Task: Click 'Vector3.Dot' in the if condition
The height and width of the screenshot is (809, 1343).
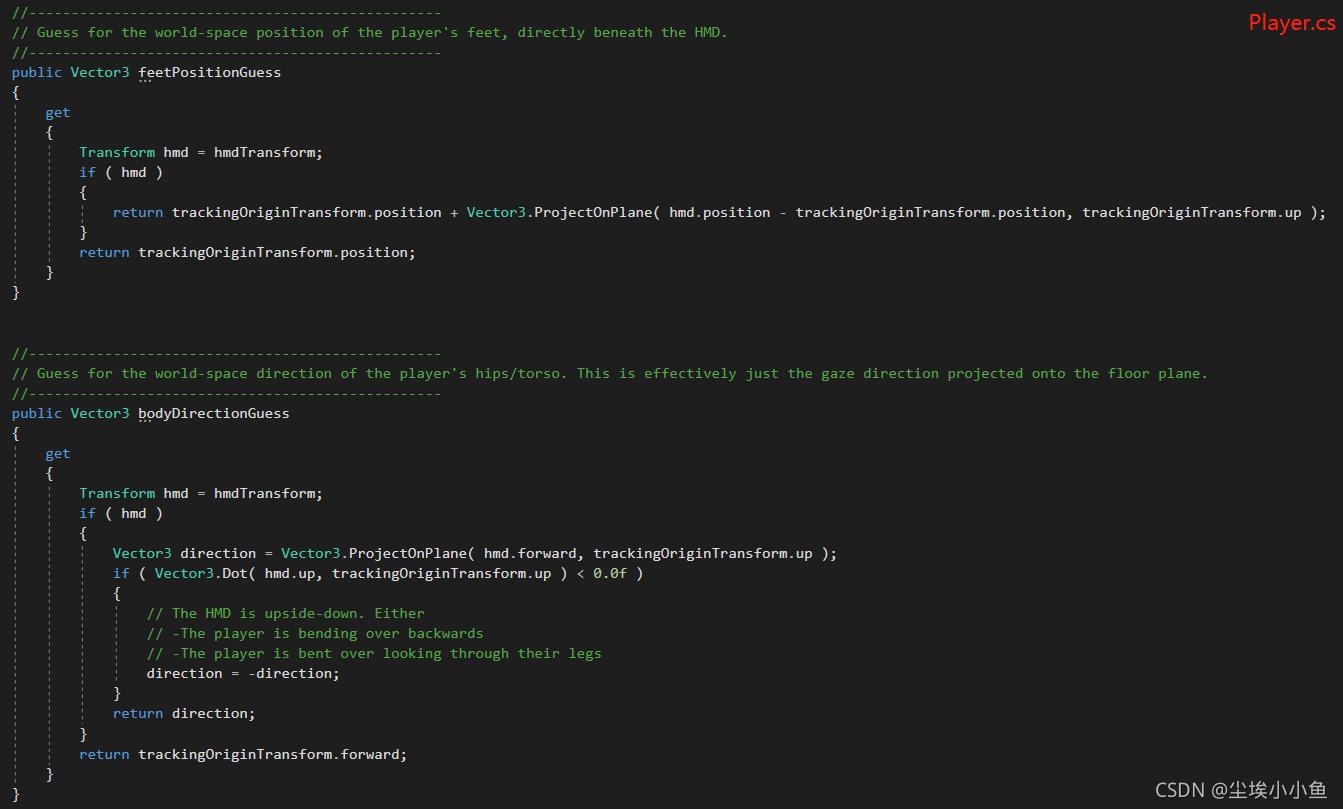Action: coord(201,573)
